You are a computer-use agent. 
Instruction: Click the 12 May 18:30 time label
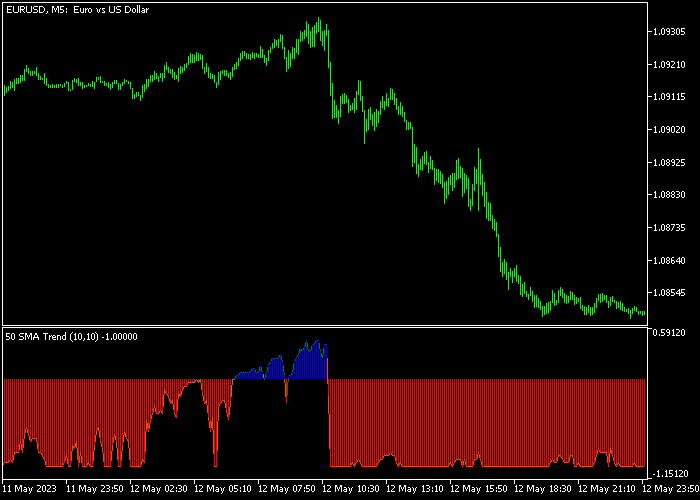pyautogui.click(x=542, y=488)
